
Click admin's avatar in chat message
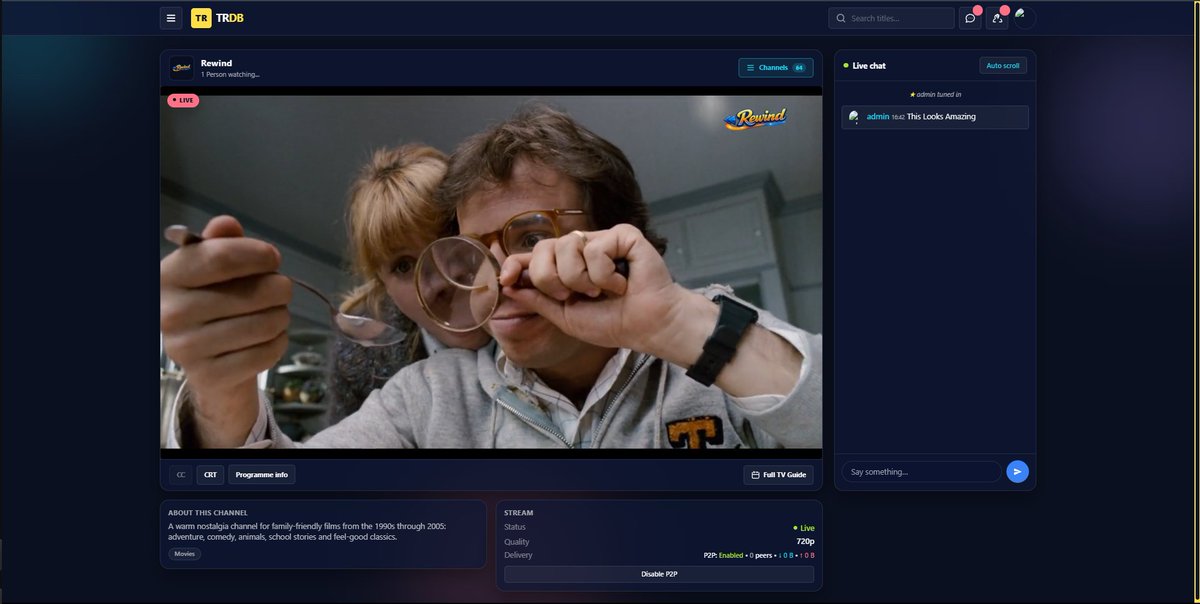pyautogui.click(x=854, y=117)
